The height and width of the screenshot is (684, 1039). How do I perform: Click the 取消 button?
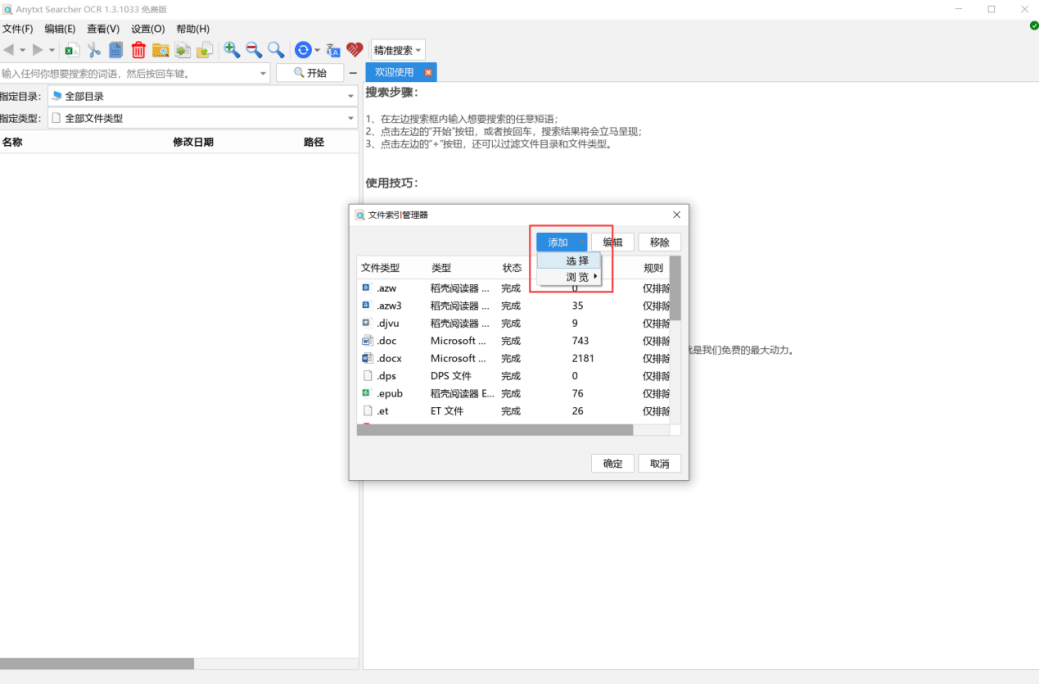[x=659, y=463]
